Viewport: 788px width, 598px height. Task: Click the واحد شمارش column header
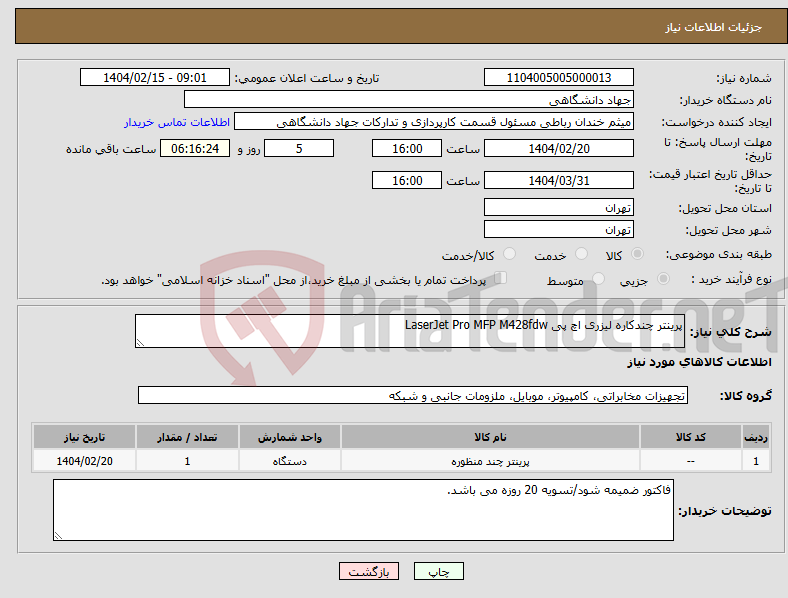click(290, 437)
